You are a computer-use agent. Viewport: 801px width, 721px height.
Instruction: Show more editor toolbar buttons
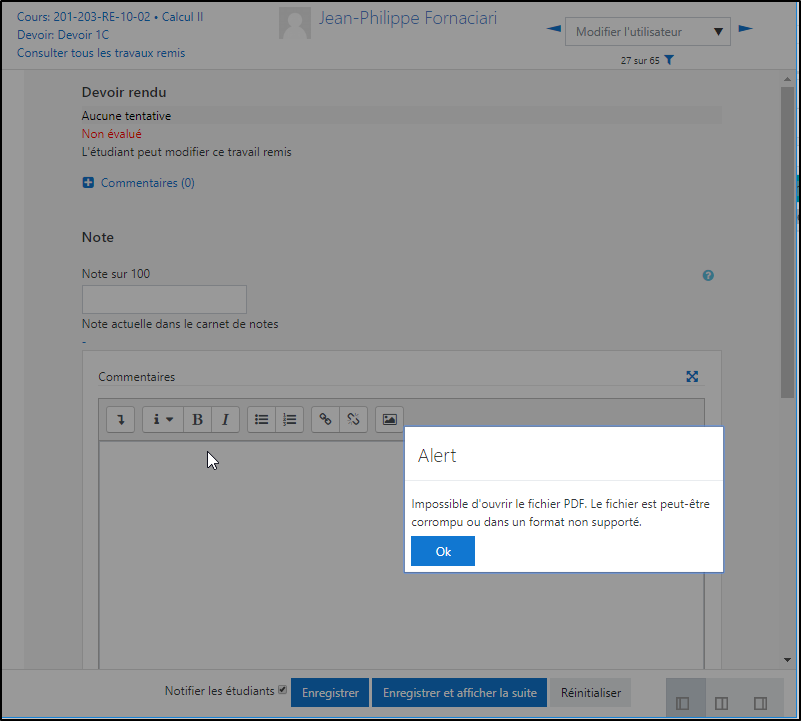tap(120, 420)
